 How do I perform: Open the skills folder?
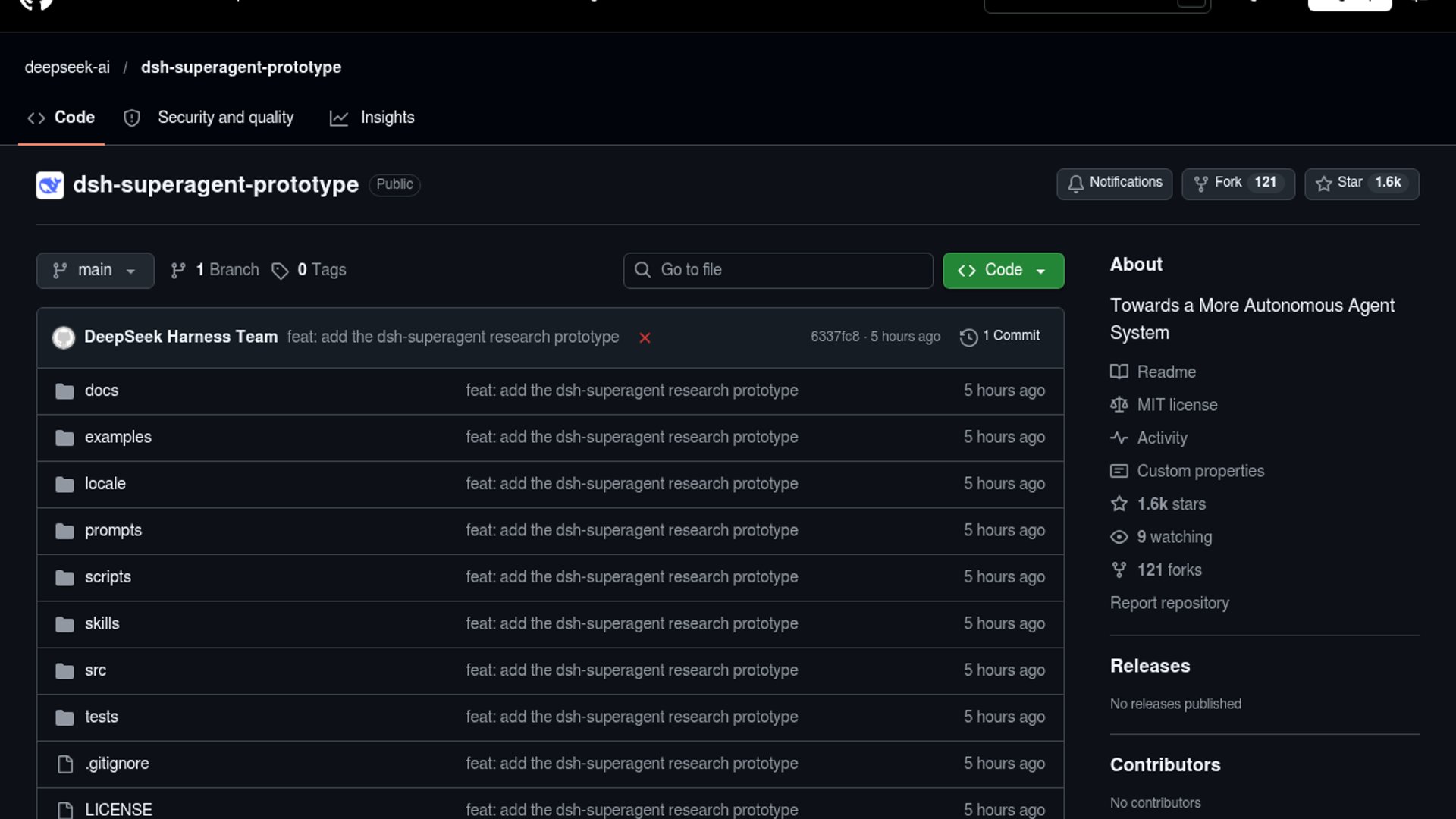click(x=102, y=623)
